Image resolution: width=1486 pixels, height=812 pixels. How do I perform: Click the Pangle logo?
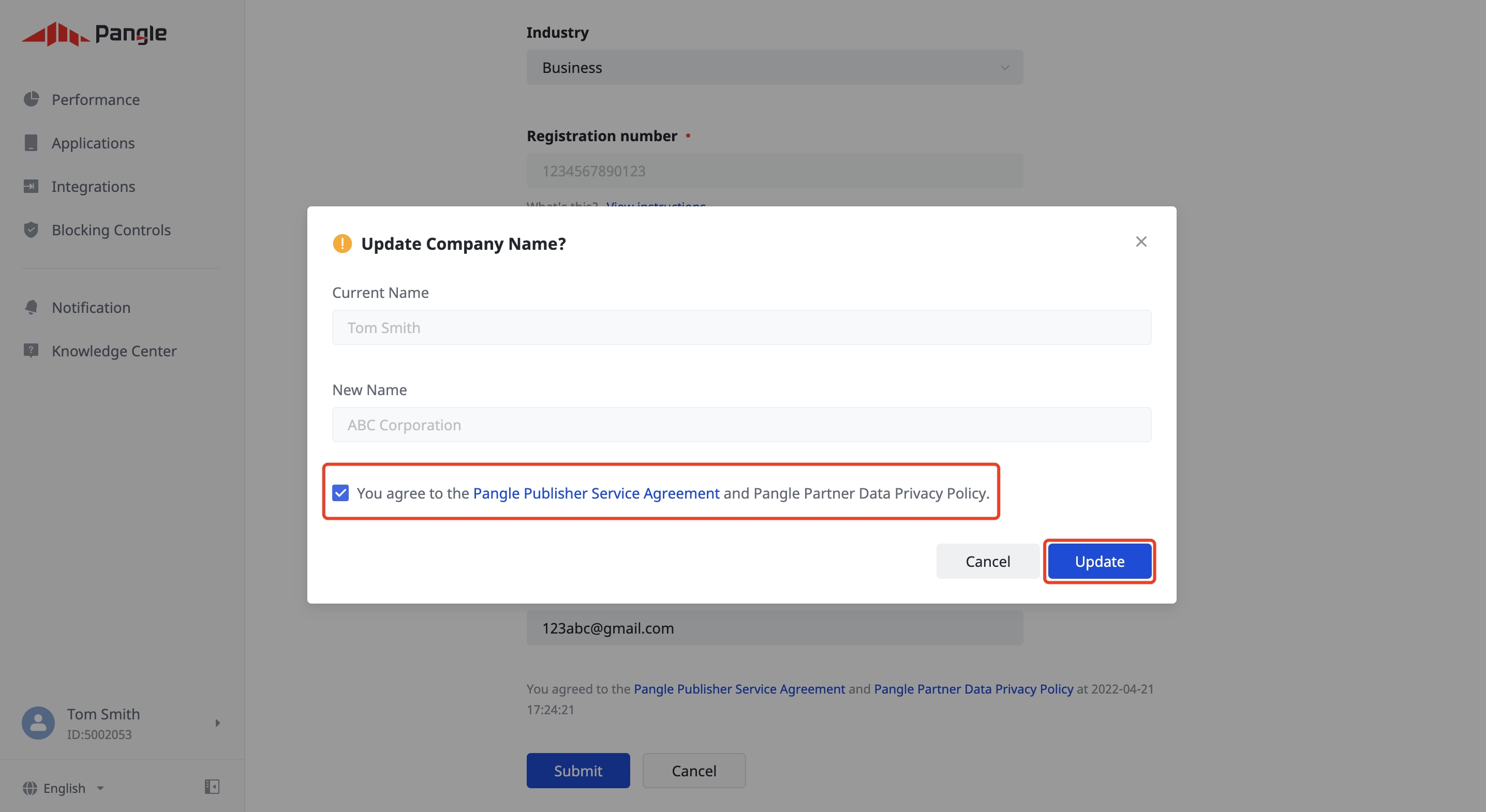click(94, 34)
